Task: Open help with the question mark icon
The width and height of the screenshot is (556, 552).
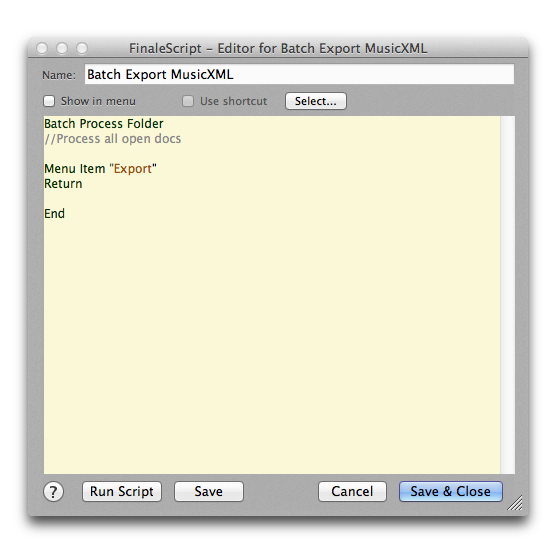Action: (53, 491)
